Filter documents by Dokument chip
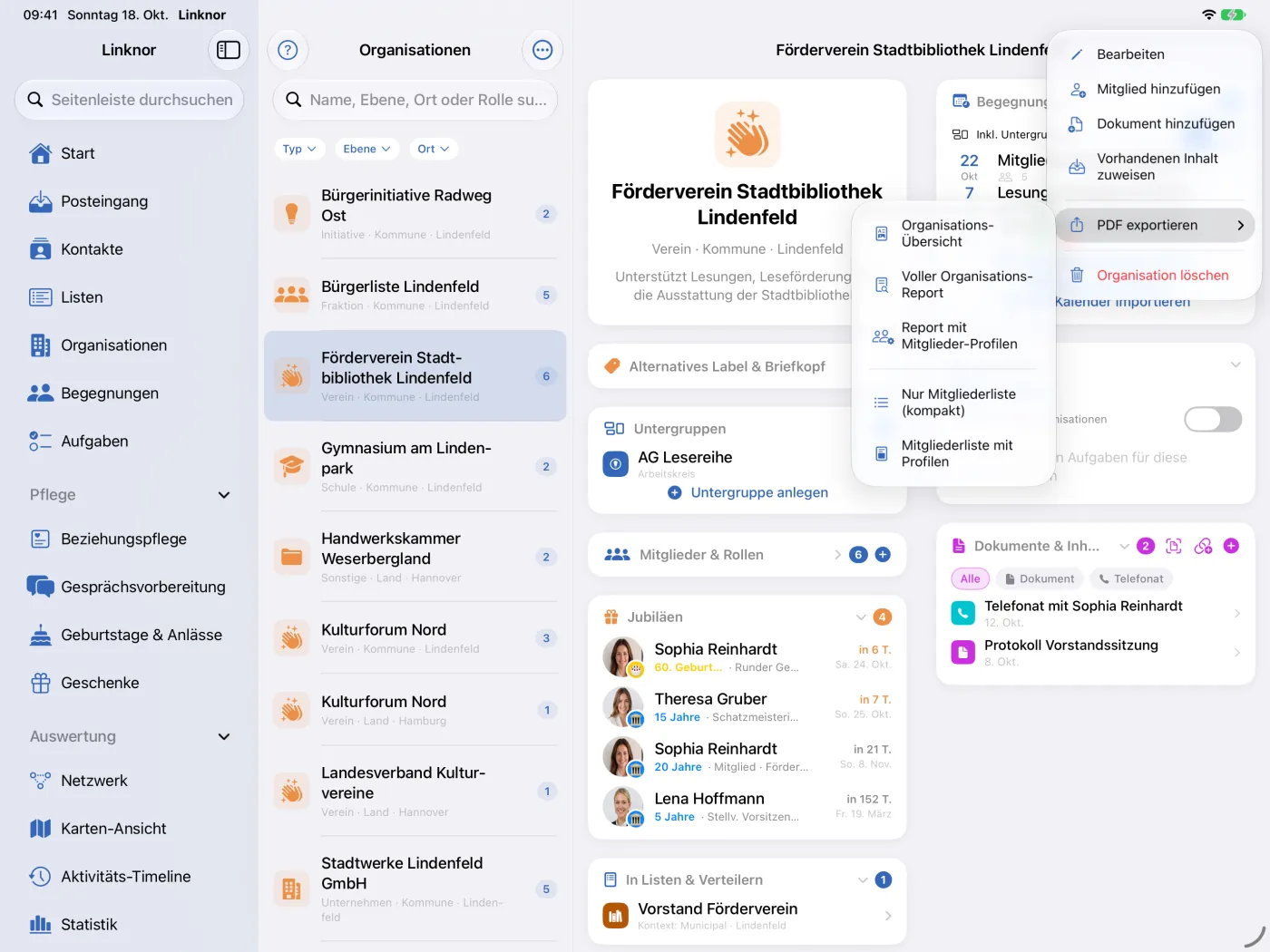 1039,578
